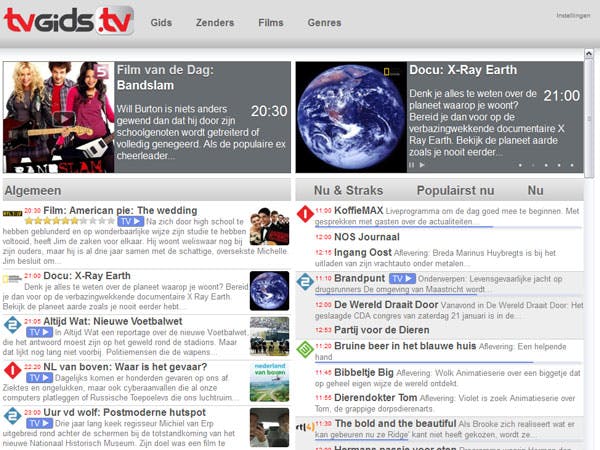Open the Bibbeltje Big programme
The image size is (600, 450).
[364, 372]
